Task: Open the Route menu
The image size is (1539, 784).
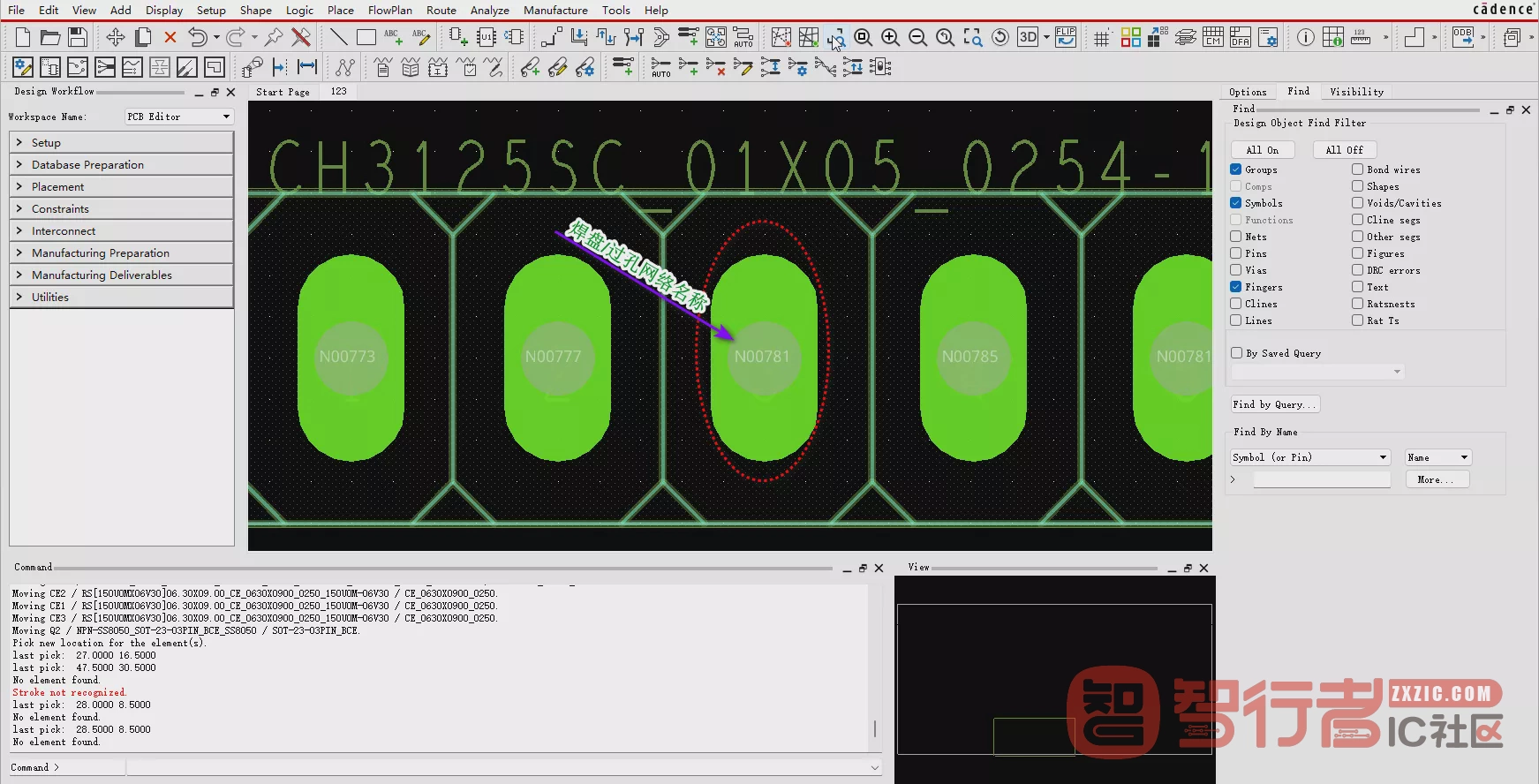Action: [x=441, y=11]
